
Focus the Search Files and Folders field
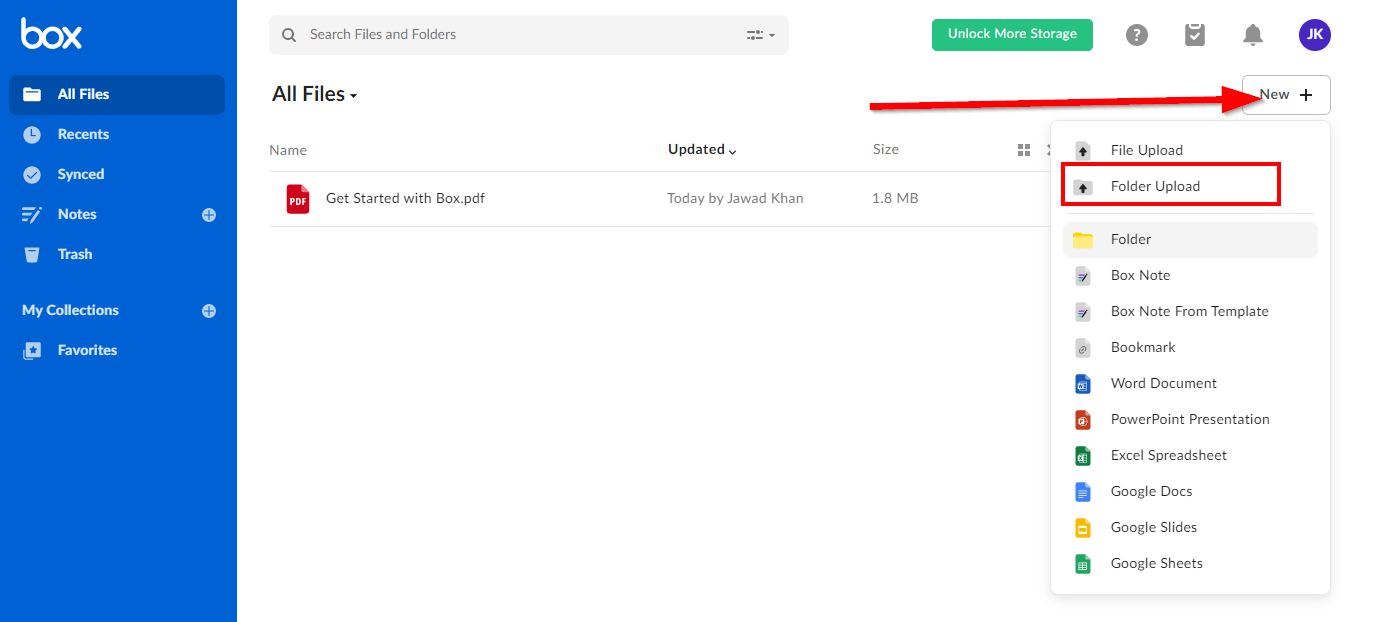[528, 35]
